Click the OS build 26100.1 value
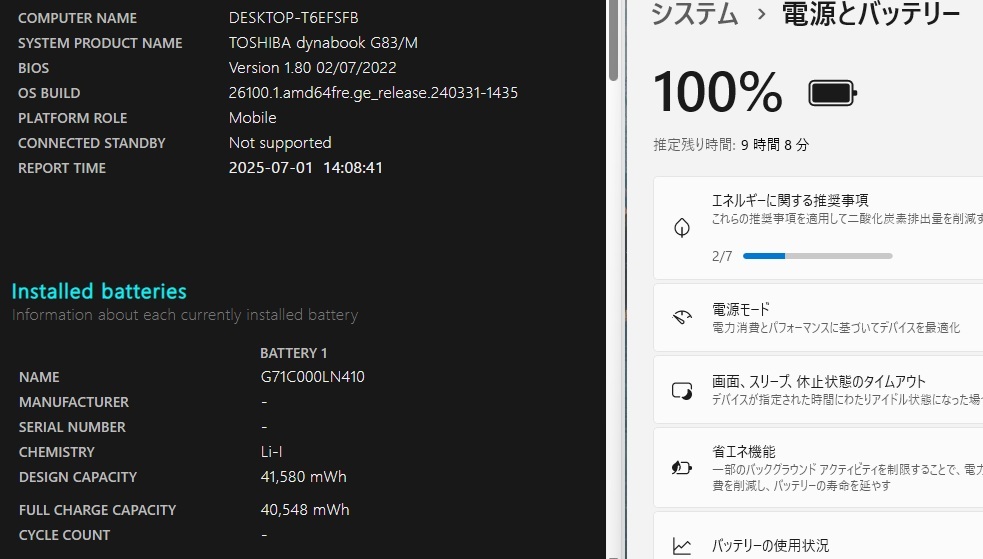This screenshot has width=983, height=559. pyautogui.click(x=373, y=93)
